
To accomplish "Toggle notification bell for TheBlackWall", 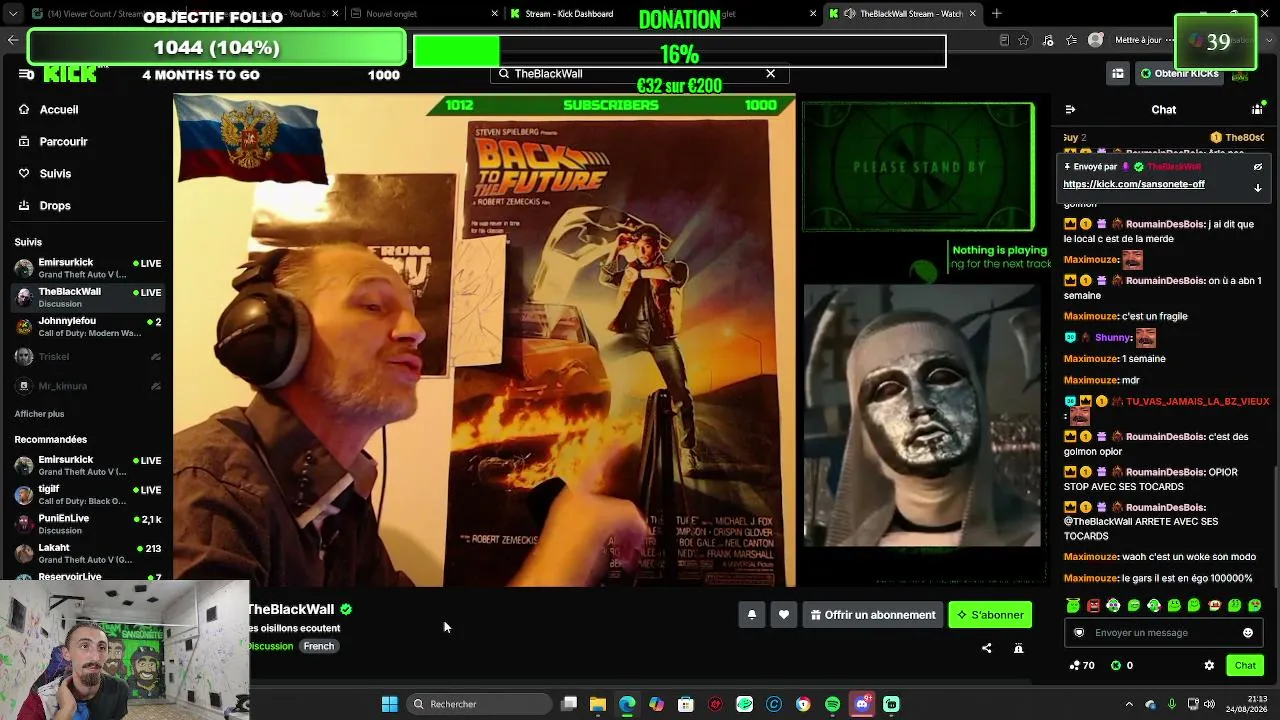I will pos(752,615).
